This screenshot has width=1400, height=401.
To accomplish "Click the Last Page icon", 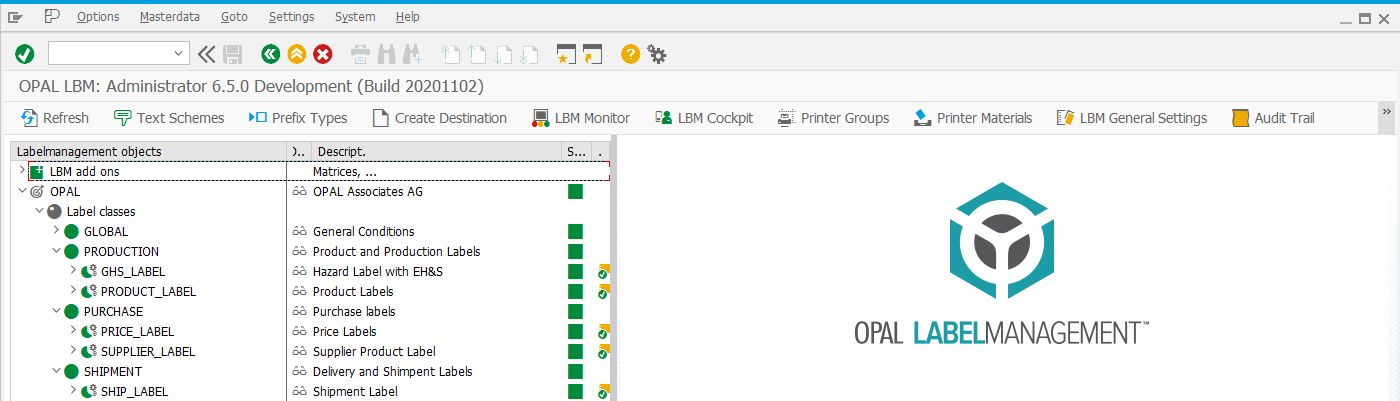I will point(530,54).
